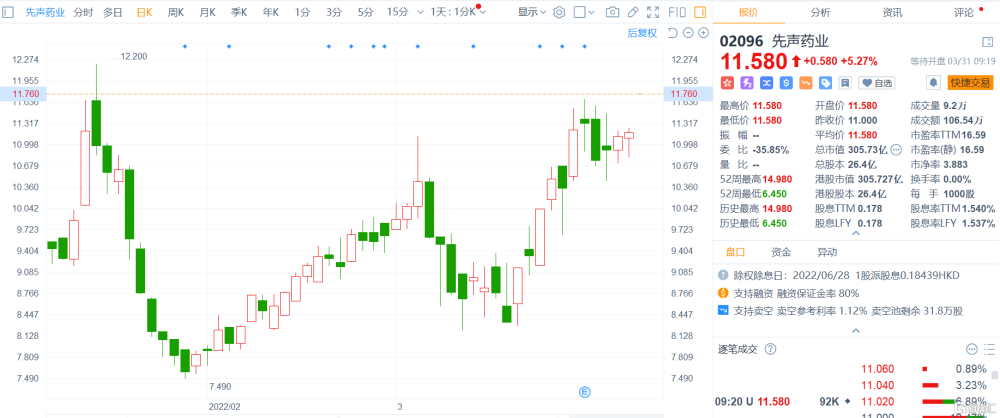The height and width of the screenshot is (418, 1000).
Task: Select 1天:1分K view
Action: click(453, 12)
